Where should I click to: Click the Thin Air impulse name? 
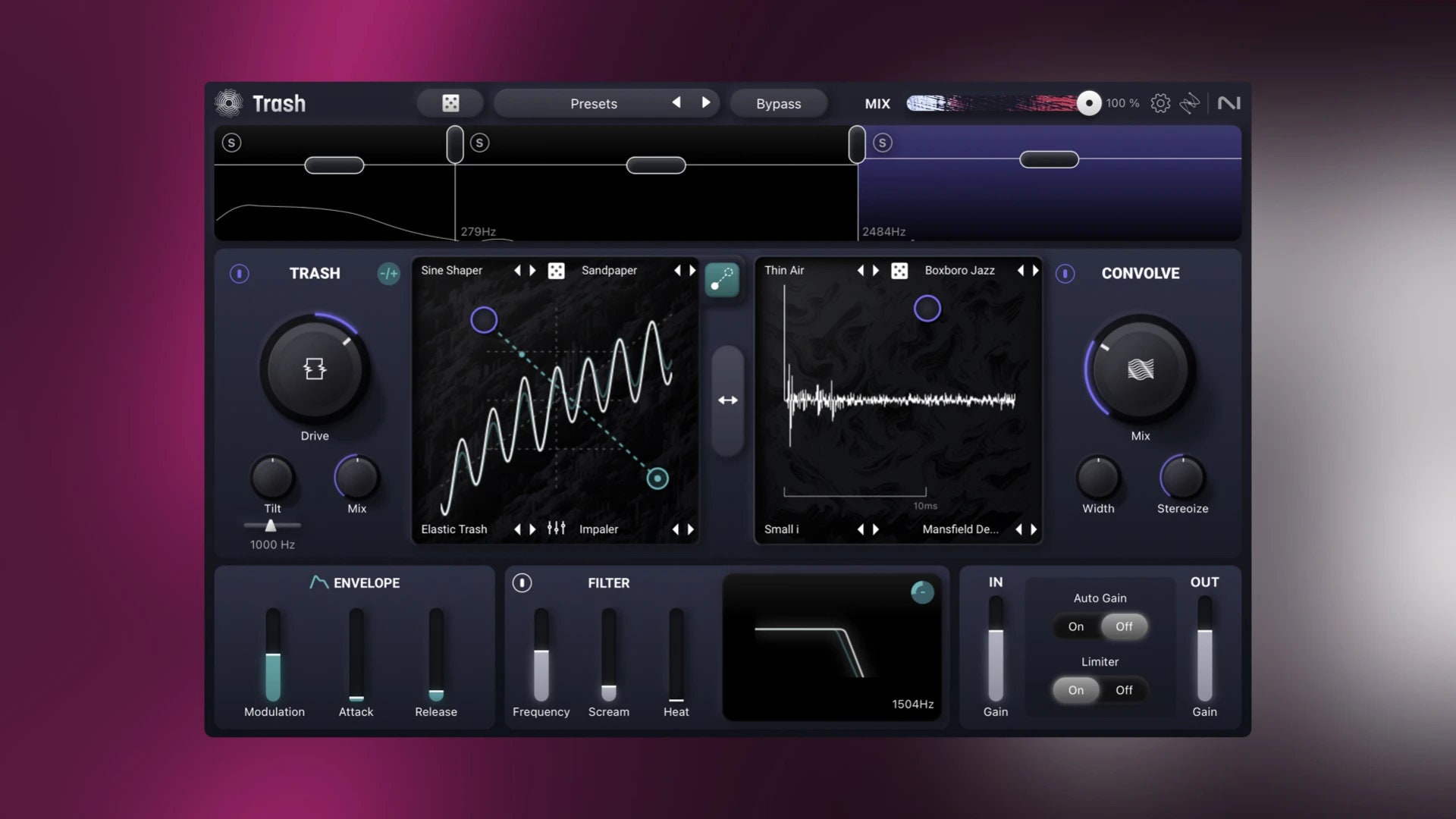[784, 271]
